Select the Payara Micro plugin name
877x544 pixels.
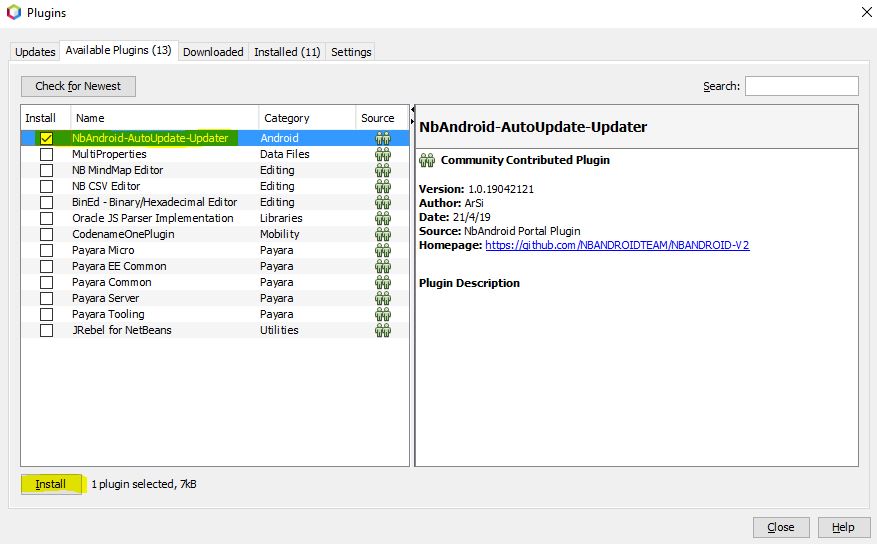coord(103,250)
